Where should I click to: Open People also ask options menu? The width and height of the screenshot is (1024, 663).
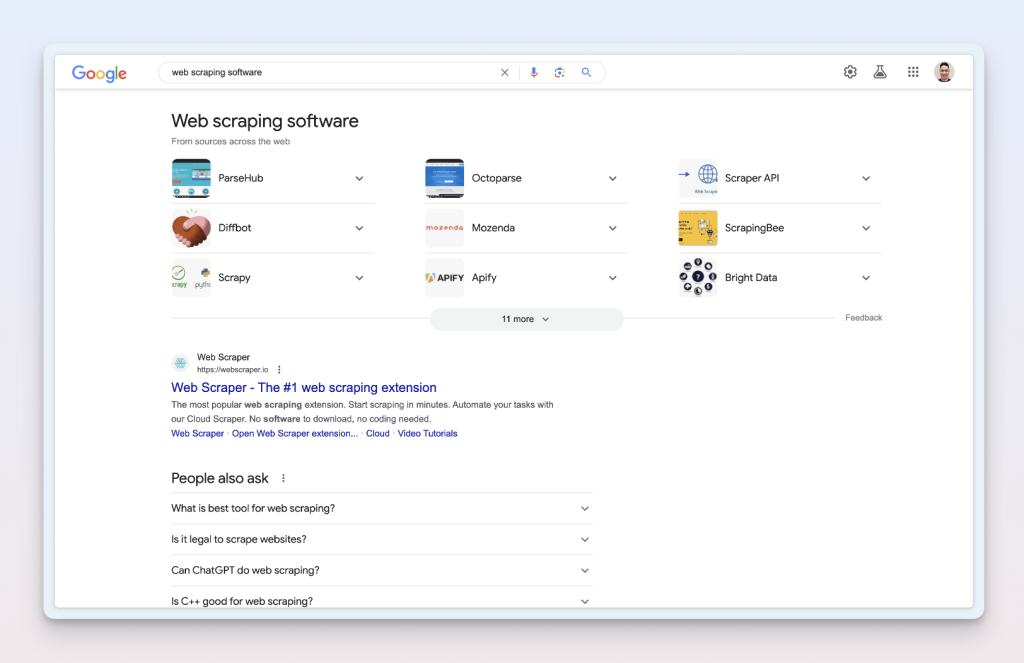point(283,478)
